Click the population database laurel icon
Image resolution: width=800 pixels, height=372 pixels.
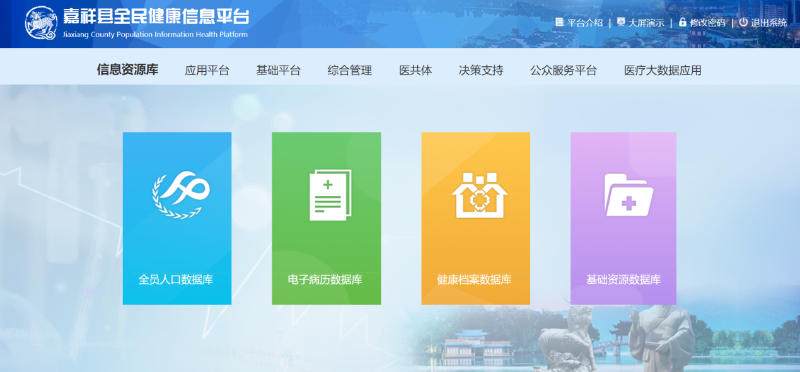181,195
